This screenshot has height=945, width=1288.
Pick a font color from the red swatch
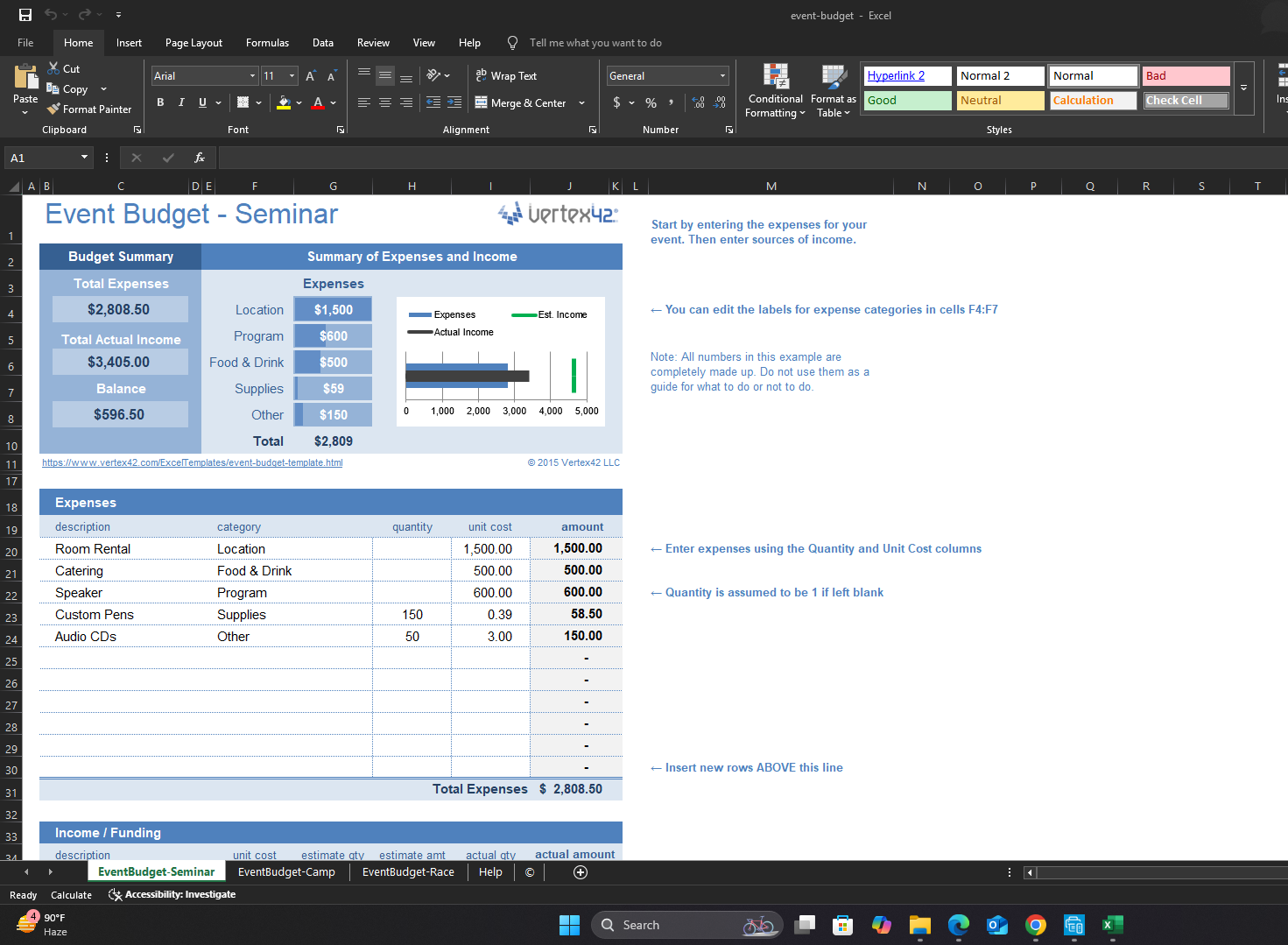pyautogui.click(x=319, y=102)
